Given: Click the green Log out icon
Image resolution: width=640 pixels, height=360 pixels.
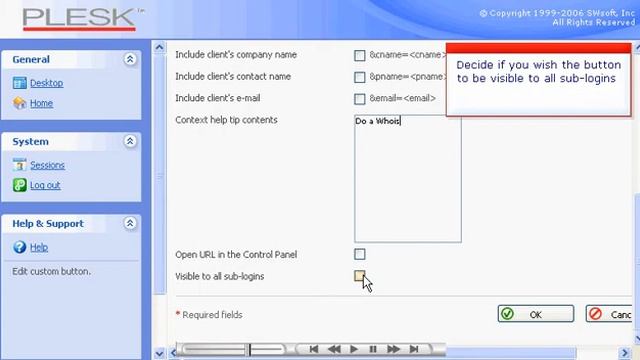Looking at the screenshot, I should [19, 185].
